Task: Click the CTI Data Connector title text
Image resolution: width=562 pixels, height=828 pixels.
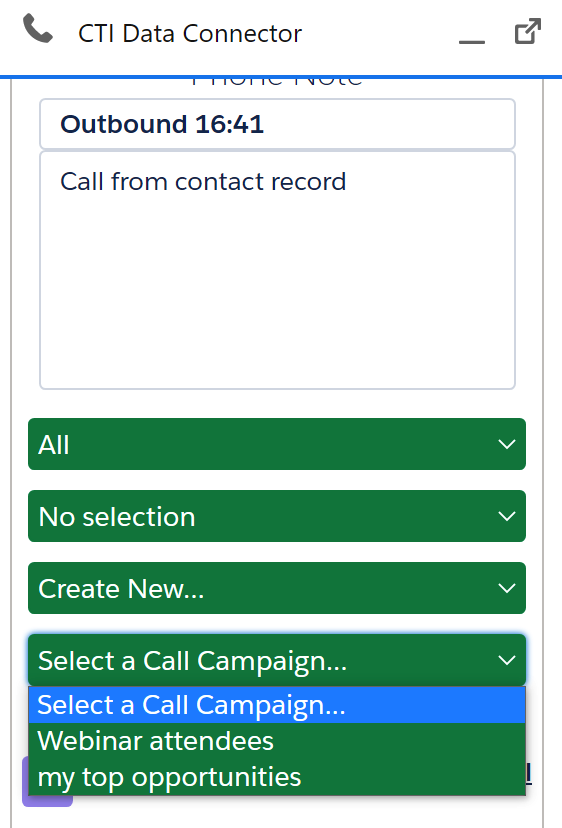Action: (190, 34)
